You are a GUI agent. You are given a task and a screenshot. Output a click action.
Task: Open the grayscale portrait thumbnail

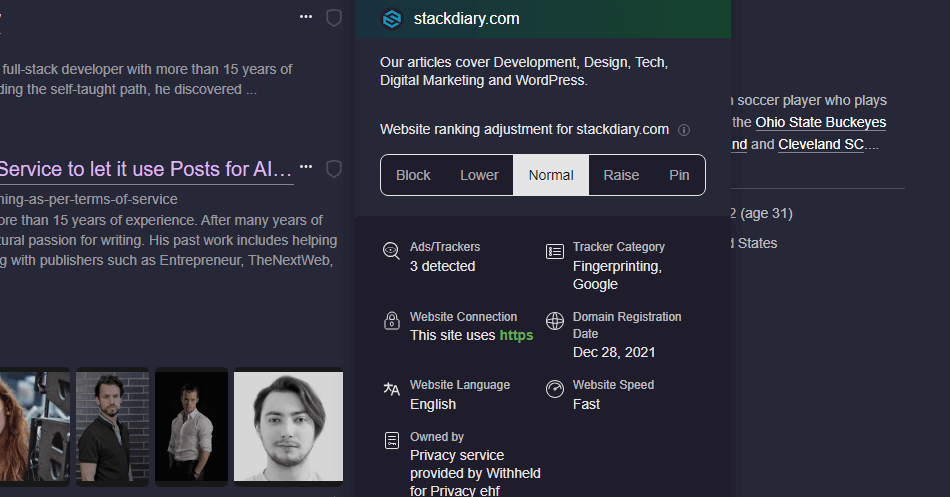tap(288, 427)
